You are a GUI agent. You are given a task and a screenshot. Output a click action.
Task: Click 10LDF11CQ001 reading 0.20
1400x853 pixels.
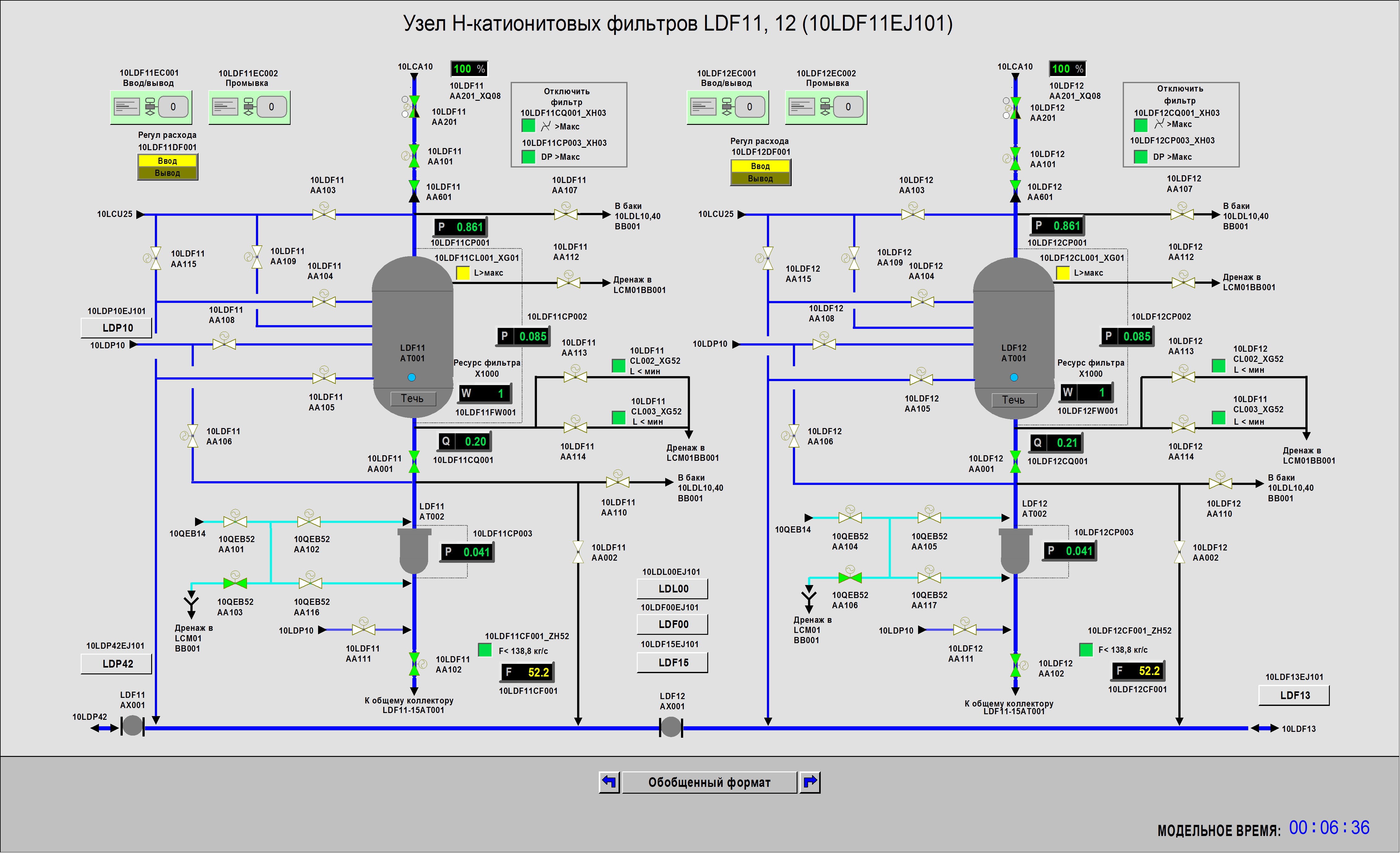464,441
